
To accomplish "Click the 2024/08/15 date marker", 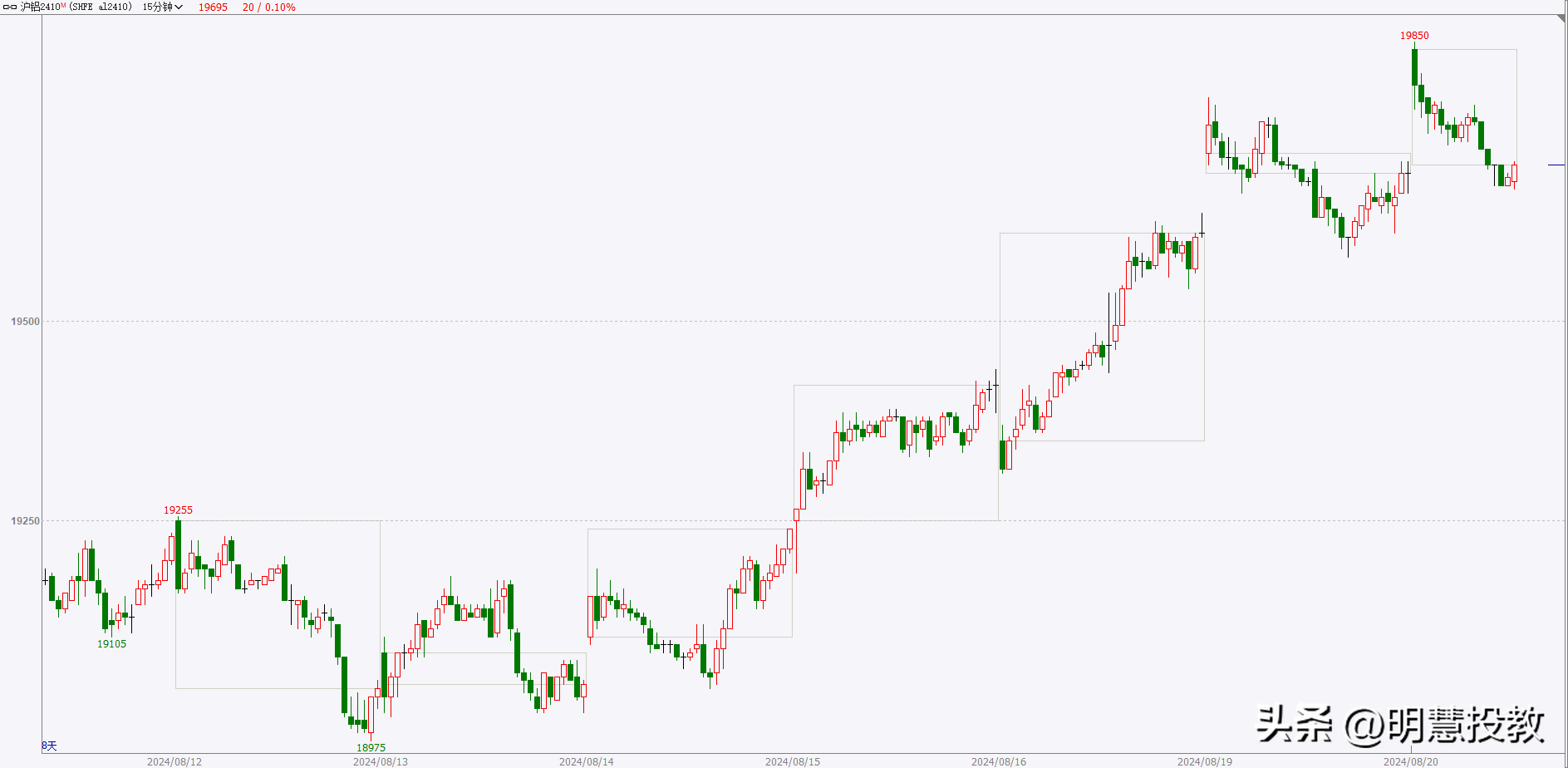I will [793, 761].
